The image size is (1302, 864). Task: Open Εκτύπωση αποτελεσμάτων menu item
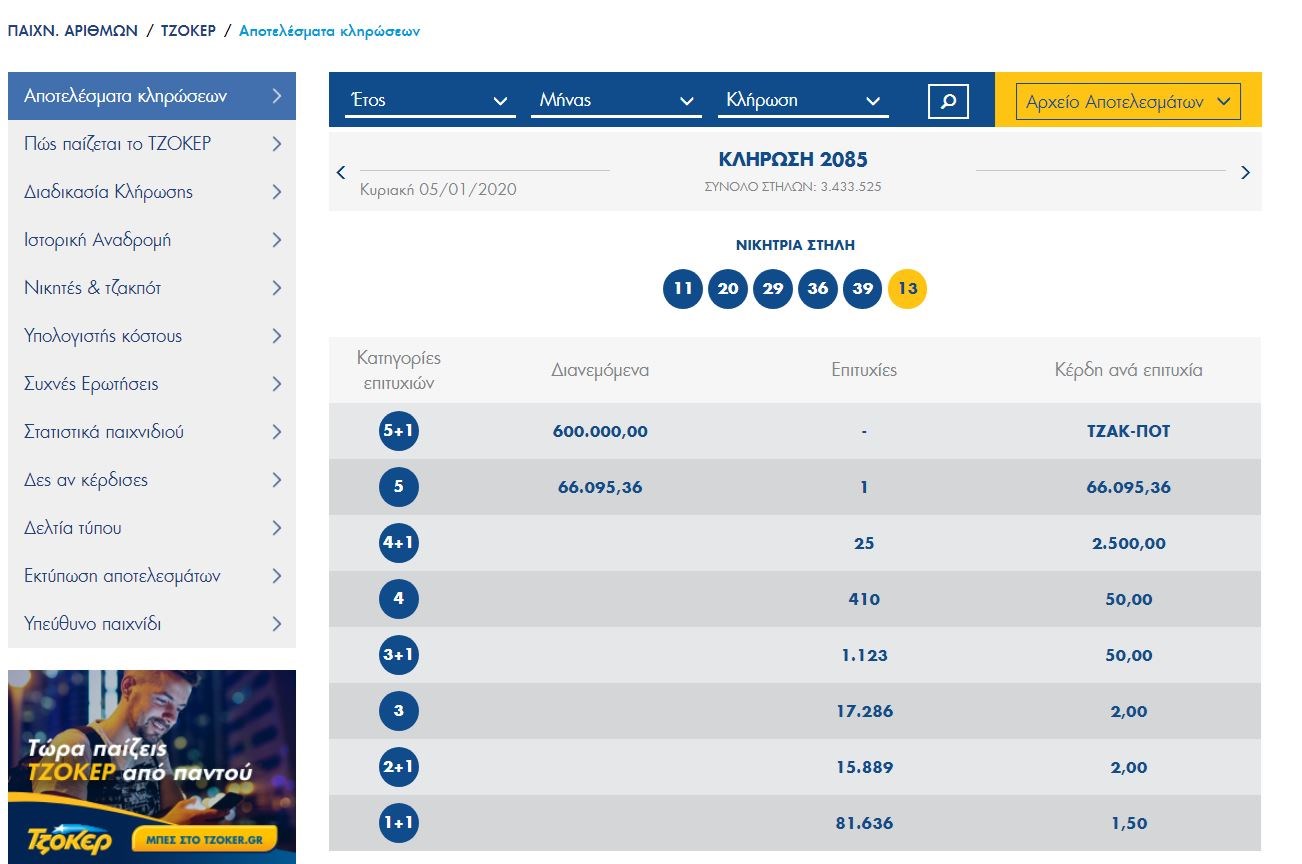coord(152,576)
